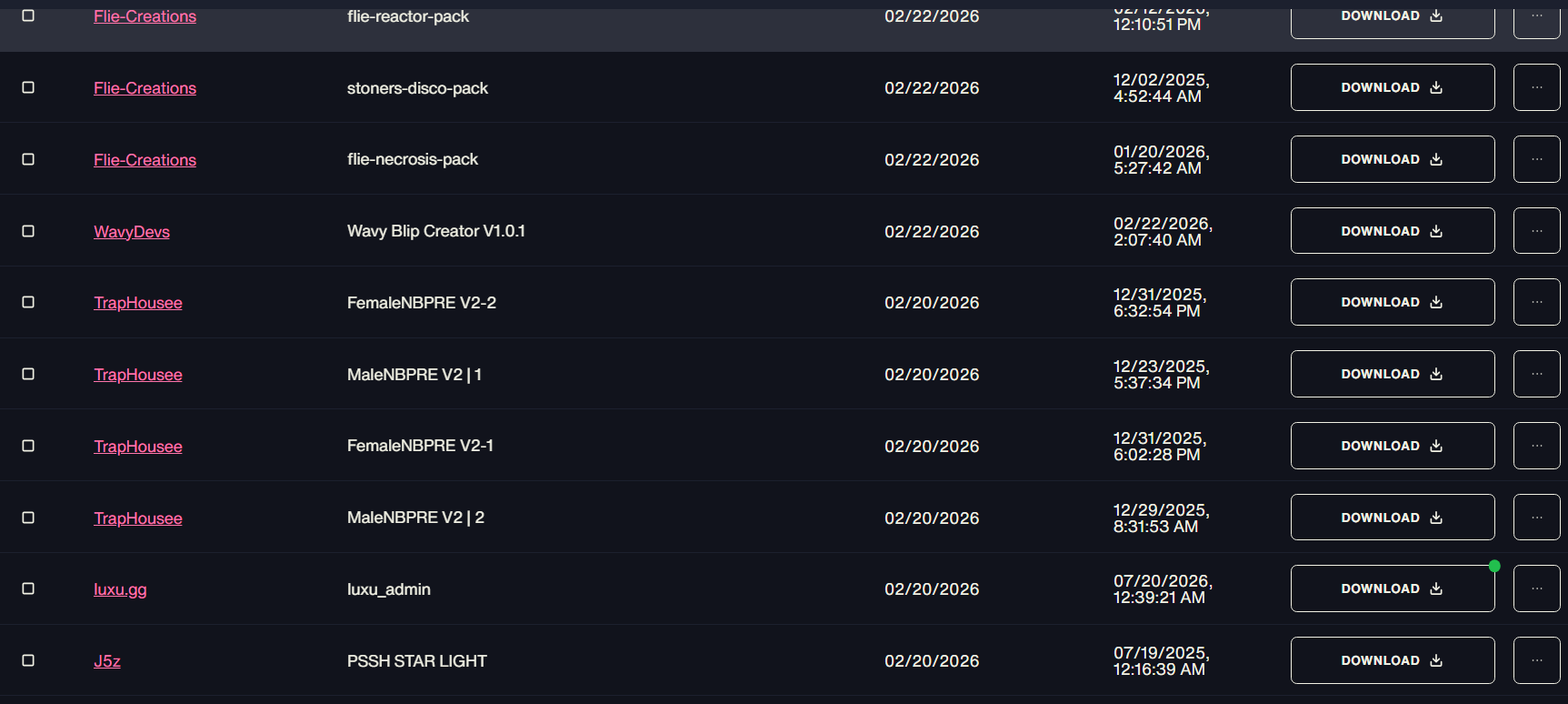Download Wavy Blip Creator V1.0.1

click(1393, 231)
